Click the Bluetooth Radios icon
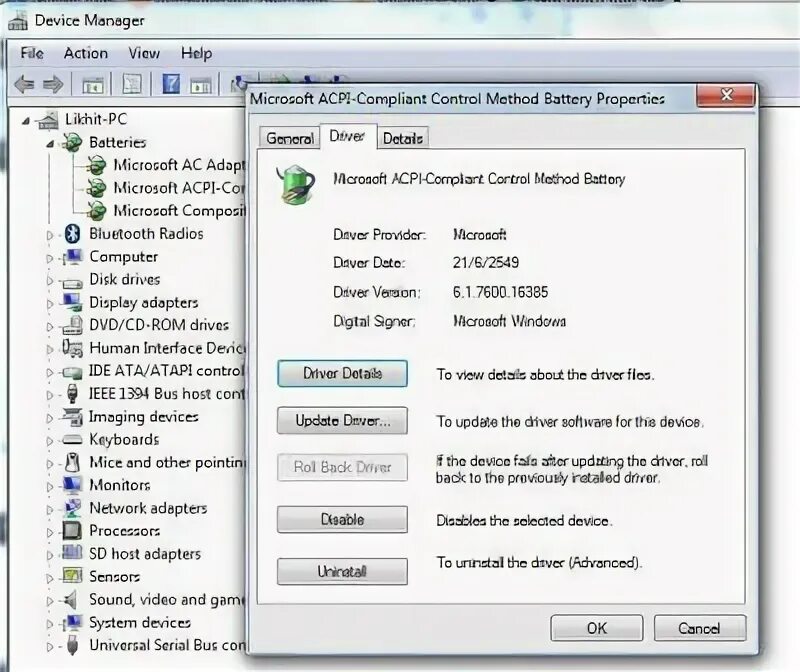 click(x=72, y=234)
